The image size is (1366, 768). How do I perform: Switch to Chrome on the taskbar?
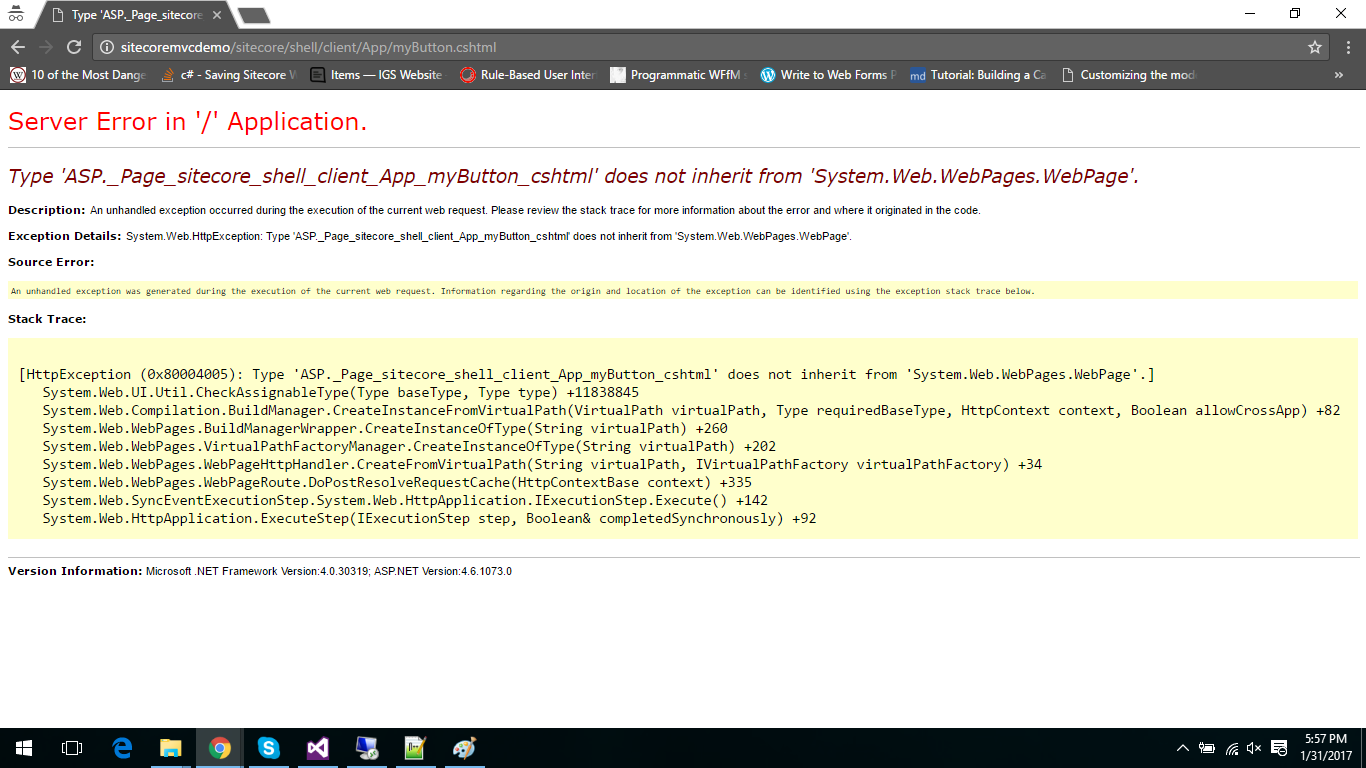click(220, 748)
